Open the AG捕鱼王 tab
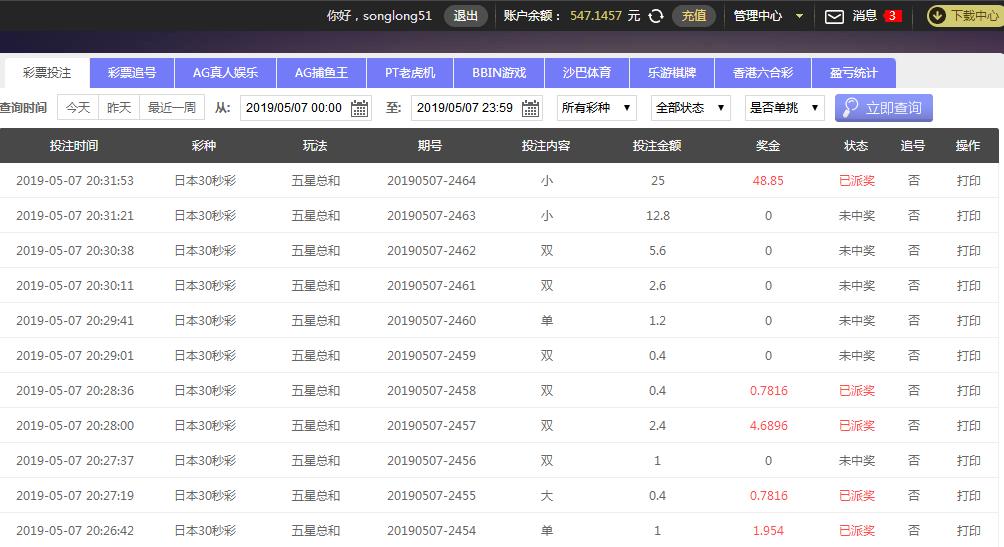The image size is (1004, 547). tap(321, 73)
